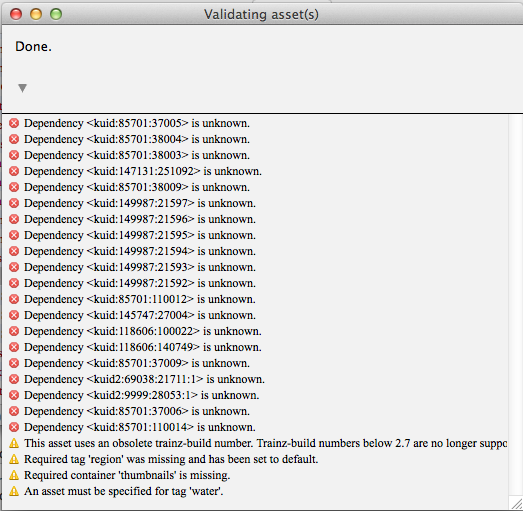
Task: Click the yellow minimize window button
Action: [x=36, y=14]
